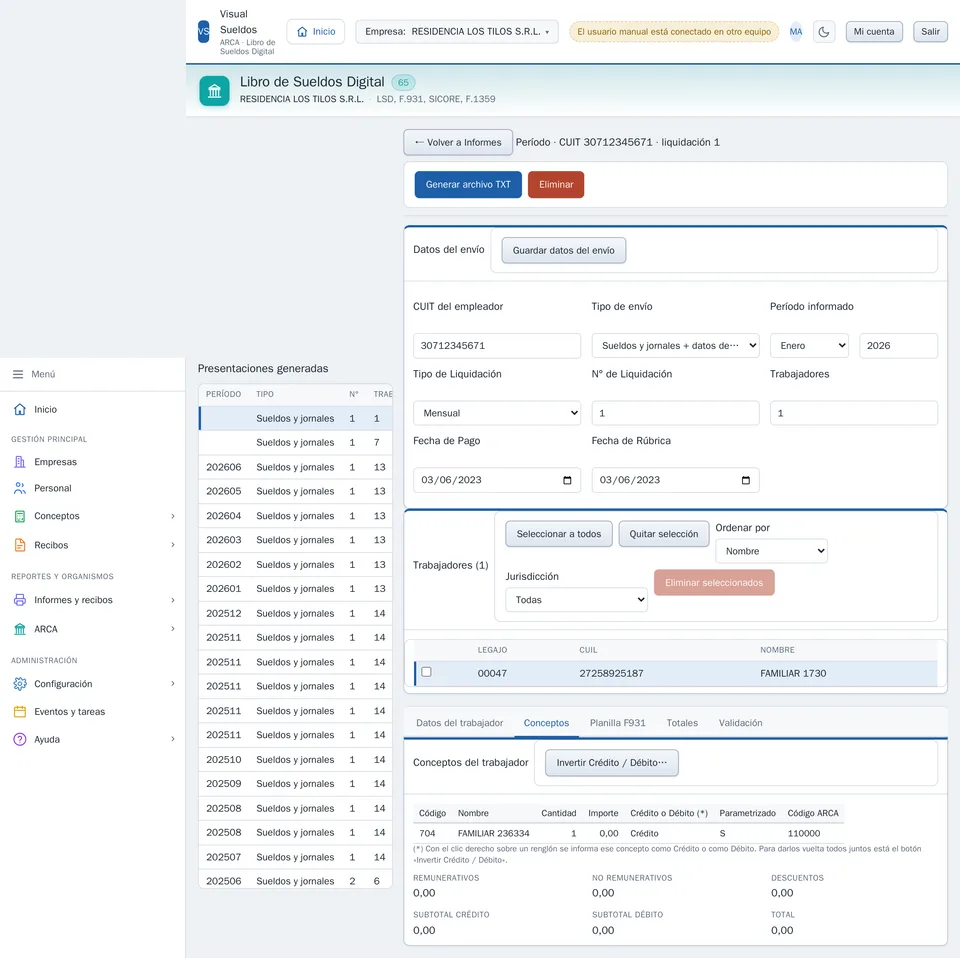Open the Empresa selector dropdown
This screenshot has width=960, height=958.
tap(457, 32)
